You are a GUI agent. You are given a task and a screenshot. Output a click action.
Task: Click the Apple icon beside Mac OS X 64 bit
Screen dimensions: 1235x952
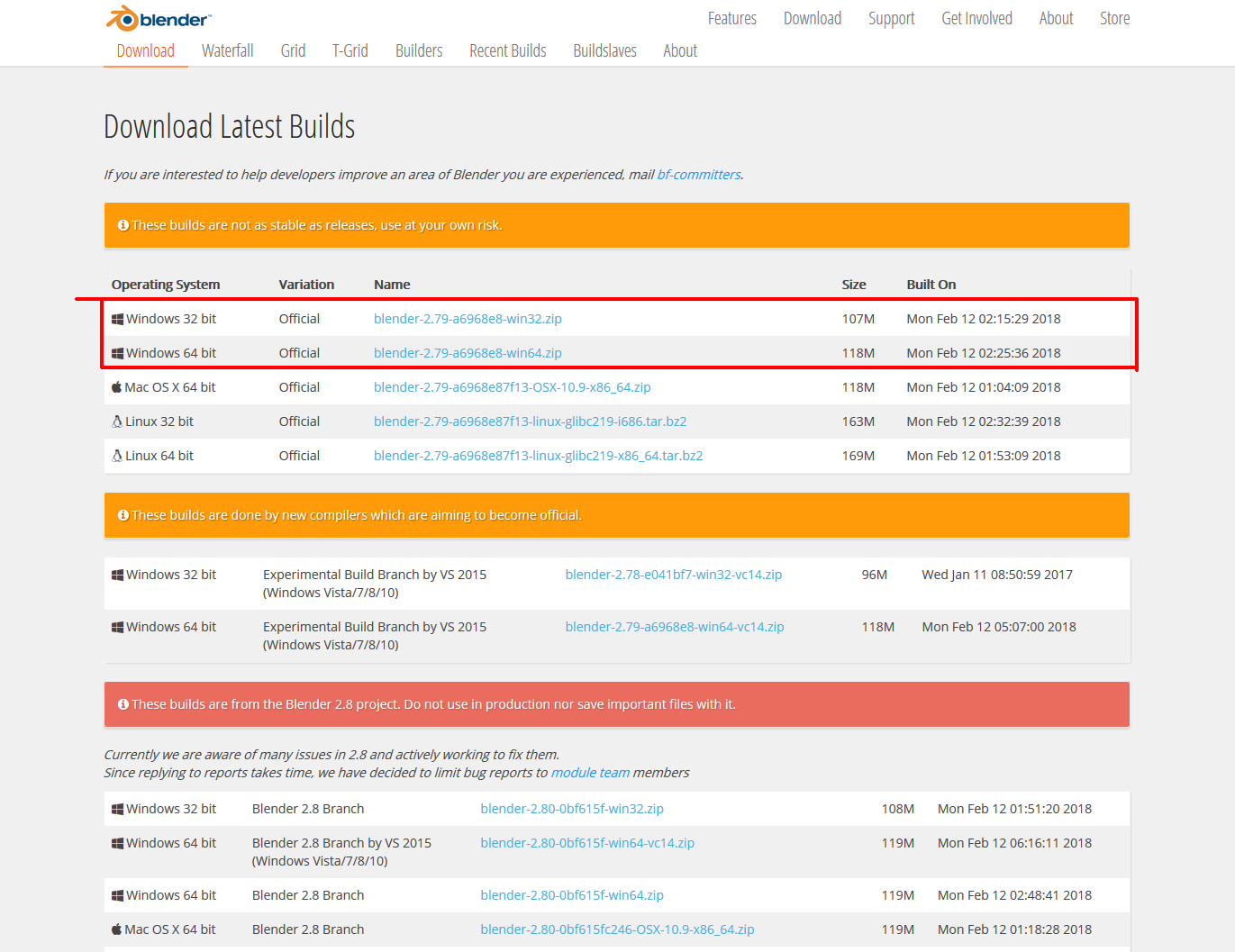pos(116,386)
